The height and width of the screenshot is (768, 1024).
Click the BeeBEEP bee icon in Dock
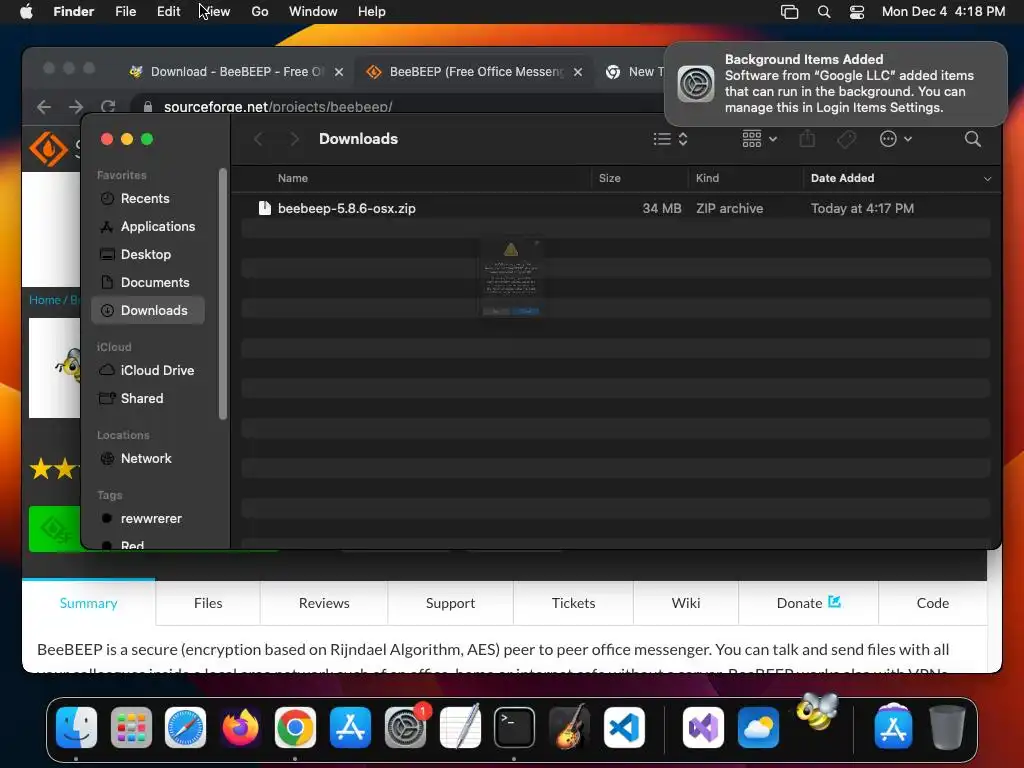click(816, 712)
